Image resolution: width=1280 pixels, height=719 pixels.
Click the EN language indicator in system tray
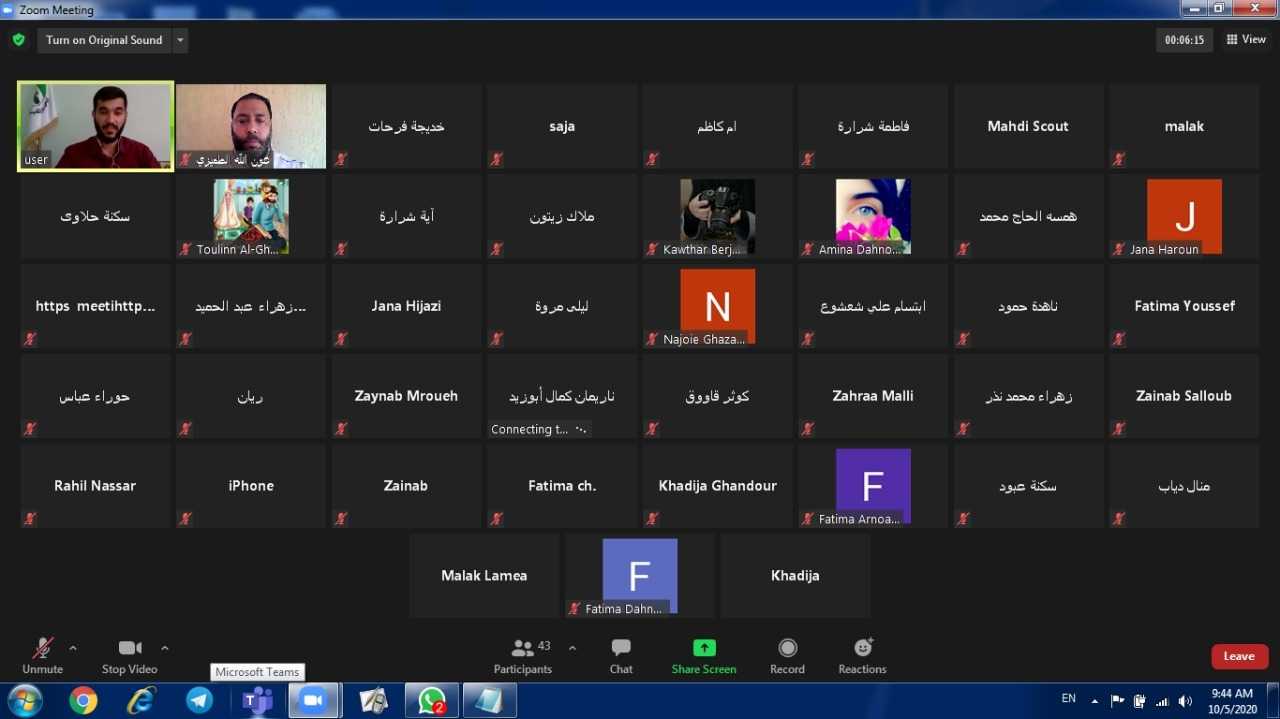(1068, 699)
